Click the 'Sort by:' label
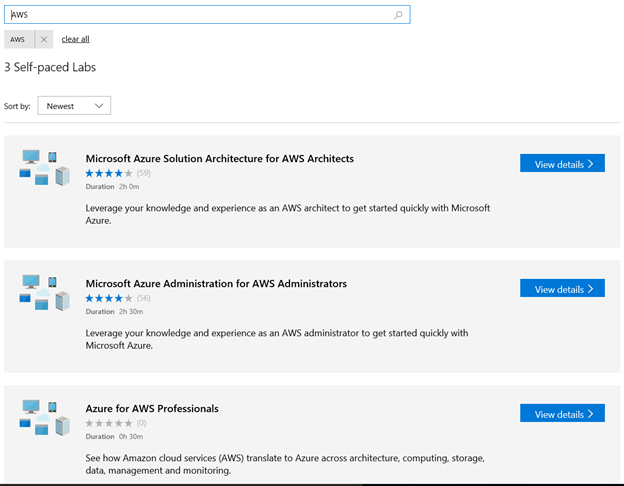Image resolution: width=624 pixels, height=486 pixels. tap(17, 106)
